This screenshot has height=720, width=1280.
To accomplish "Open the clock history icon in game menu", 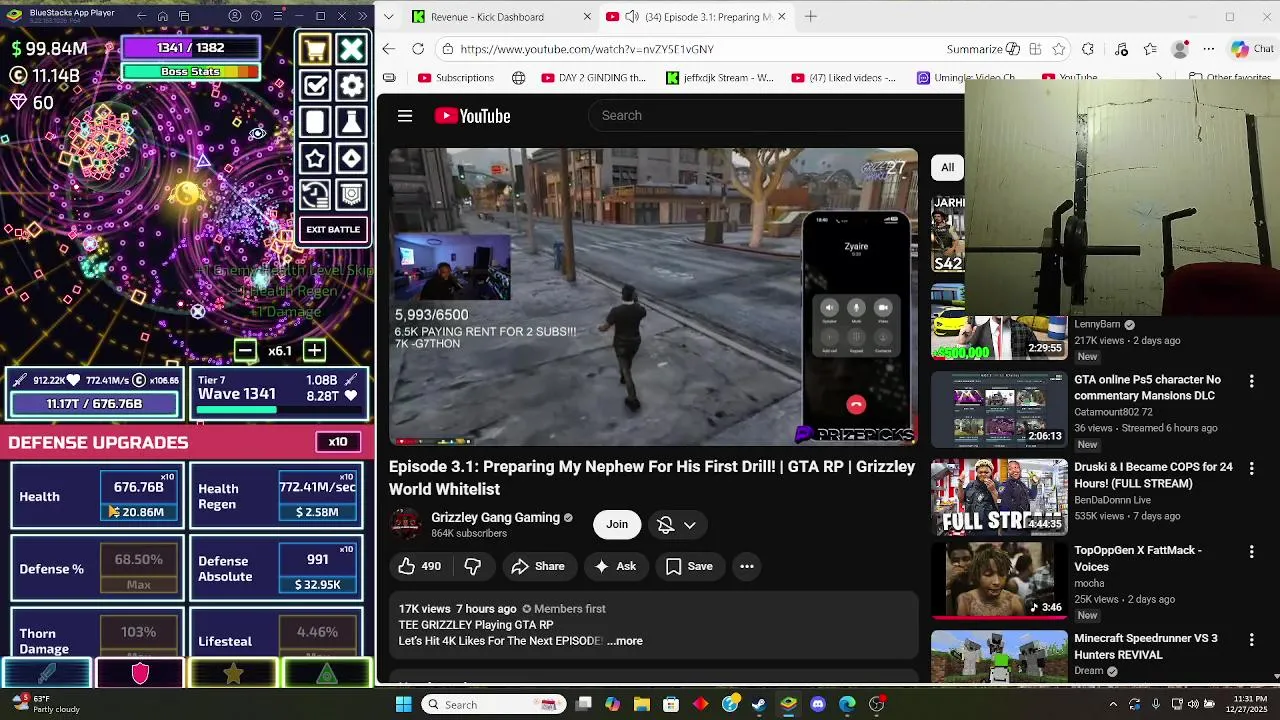I will 315,194.
